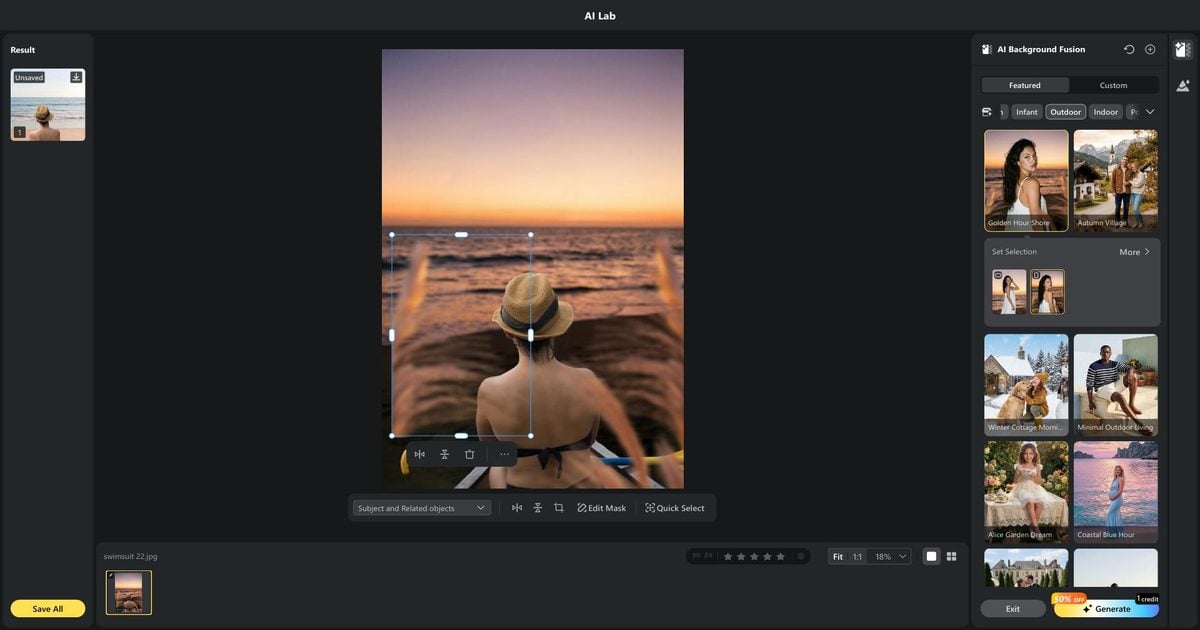The image size is (1200, 630).
Task: Flip vertical in the bottom edit bar
Action: click(538, 508)
